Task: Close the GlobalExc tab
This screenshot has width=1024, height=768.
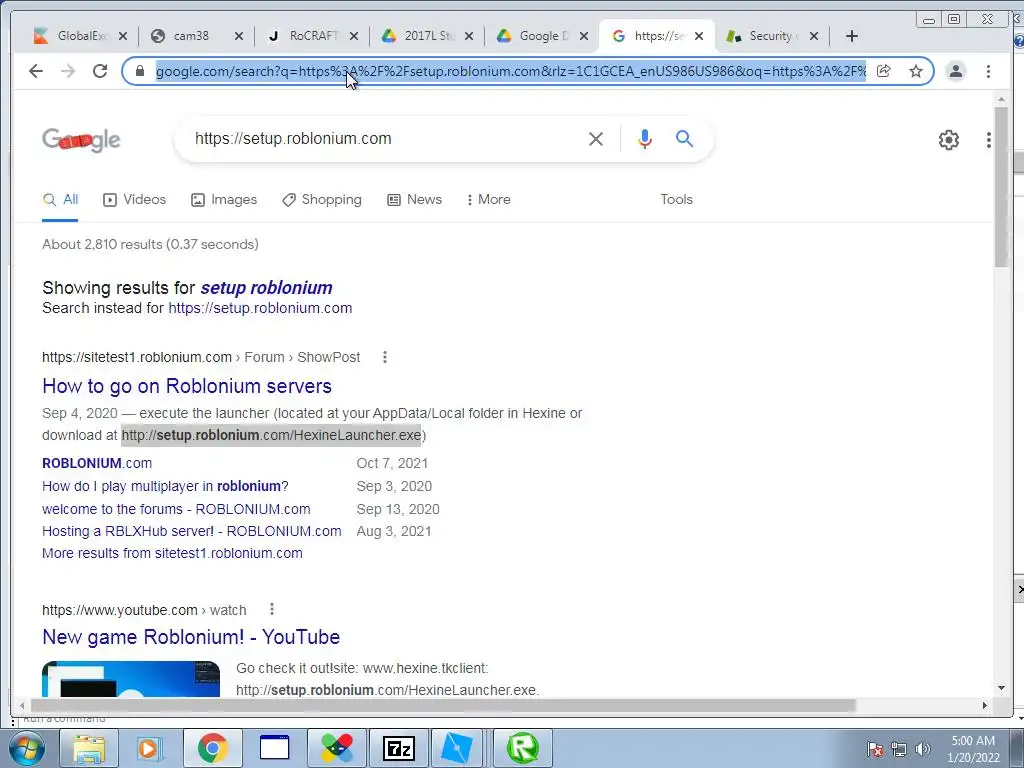Action: (123, 36)
